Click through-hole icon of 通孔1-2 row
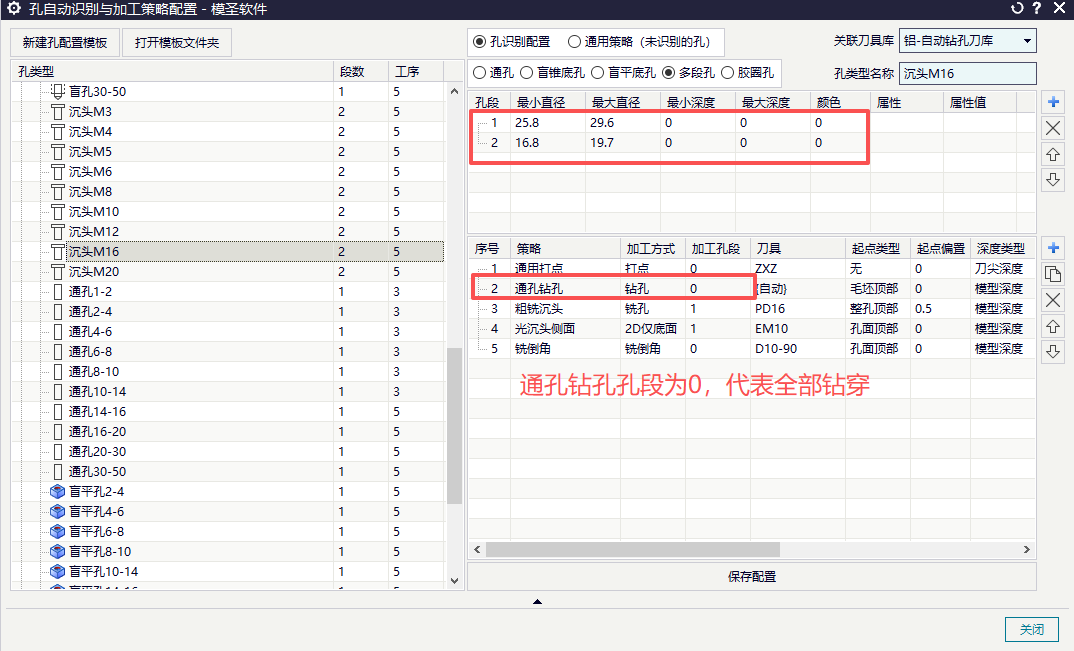1074x651 pixels. [58, 292]
